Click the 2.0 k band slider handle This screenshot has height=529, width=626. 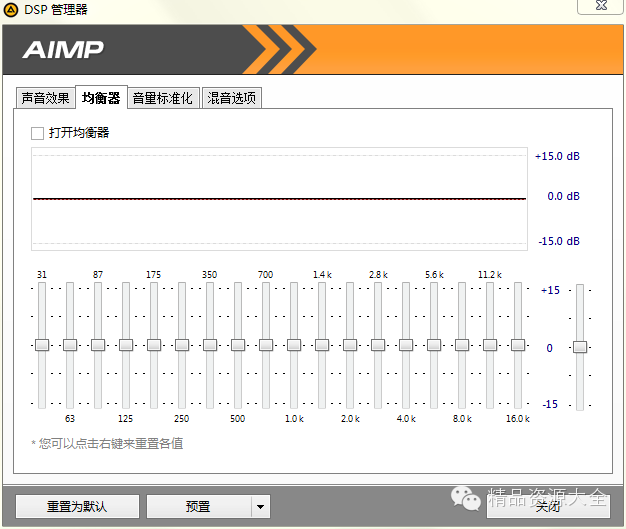tap(350, 345)
